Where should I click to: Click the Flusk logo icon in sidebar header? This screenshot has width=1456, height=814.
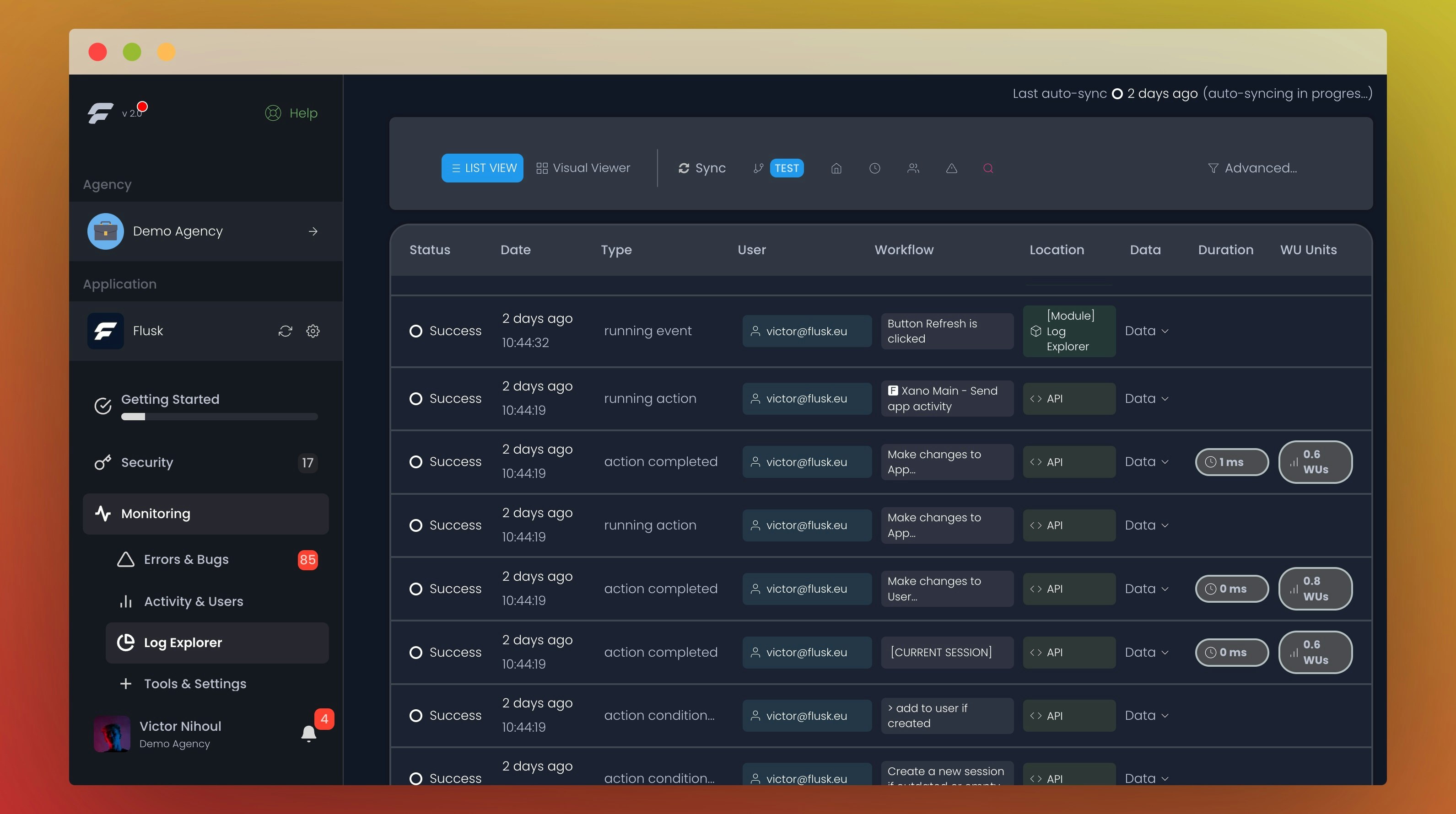[x=100, y=112]
